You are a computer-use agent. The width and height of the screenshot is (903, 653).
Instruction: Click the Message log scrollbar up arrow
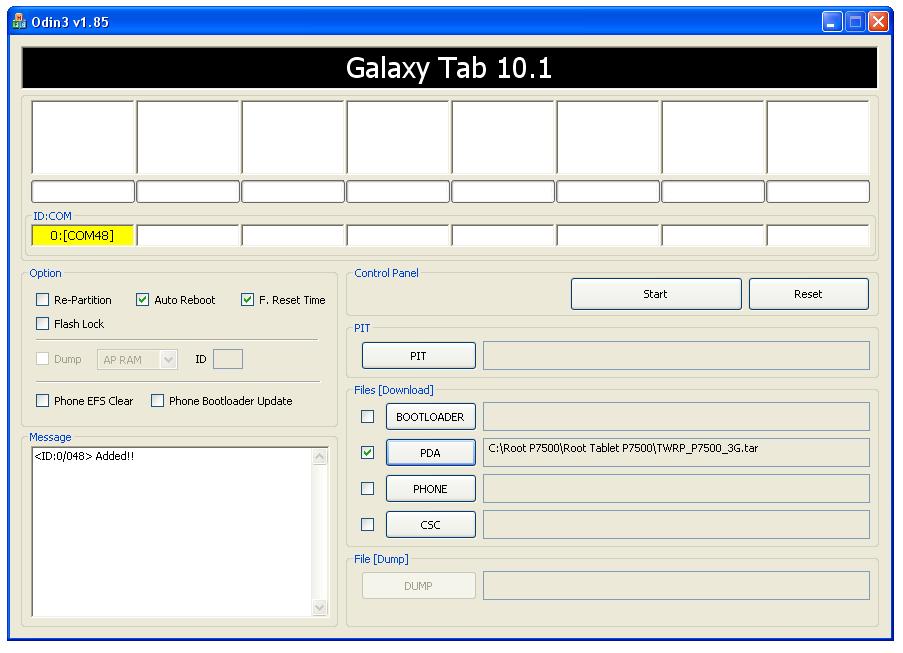coord(320,457)
